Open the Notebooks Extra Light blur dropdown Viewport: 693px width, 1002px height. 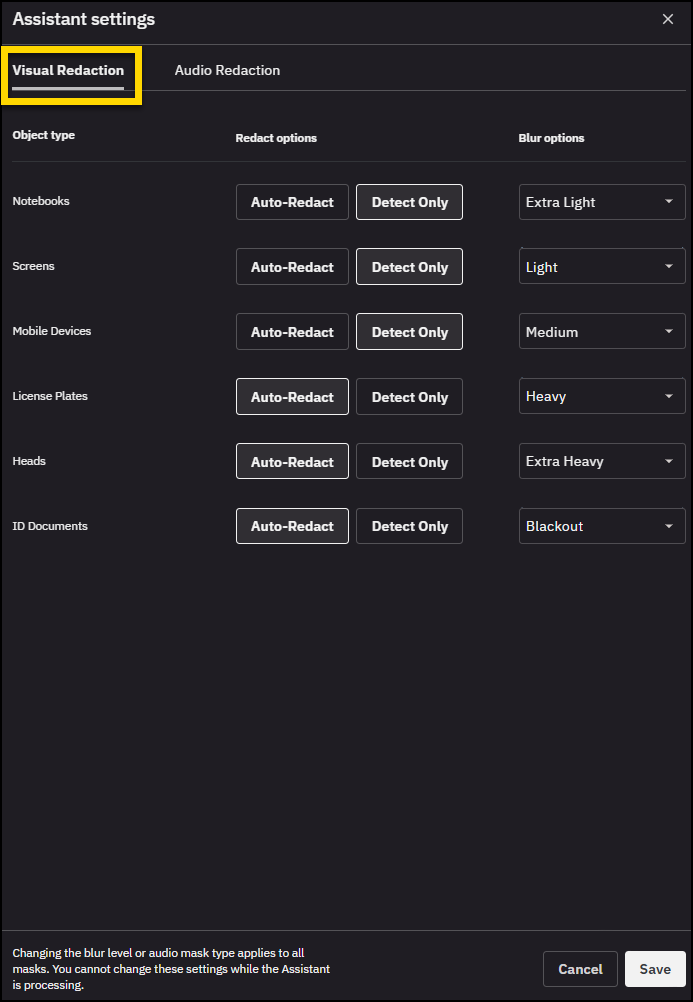pos(601,202)
